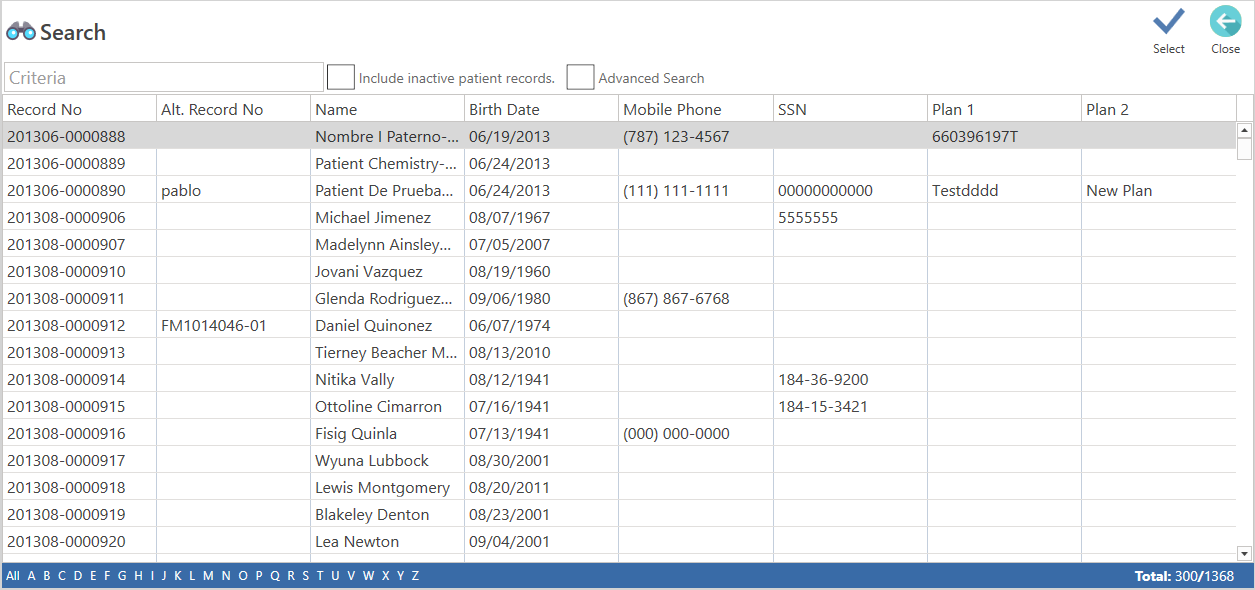Sort by Plan 1 column header
Viewport: 1255px width, 590px height.
tap(1004, 109)
